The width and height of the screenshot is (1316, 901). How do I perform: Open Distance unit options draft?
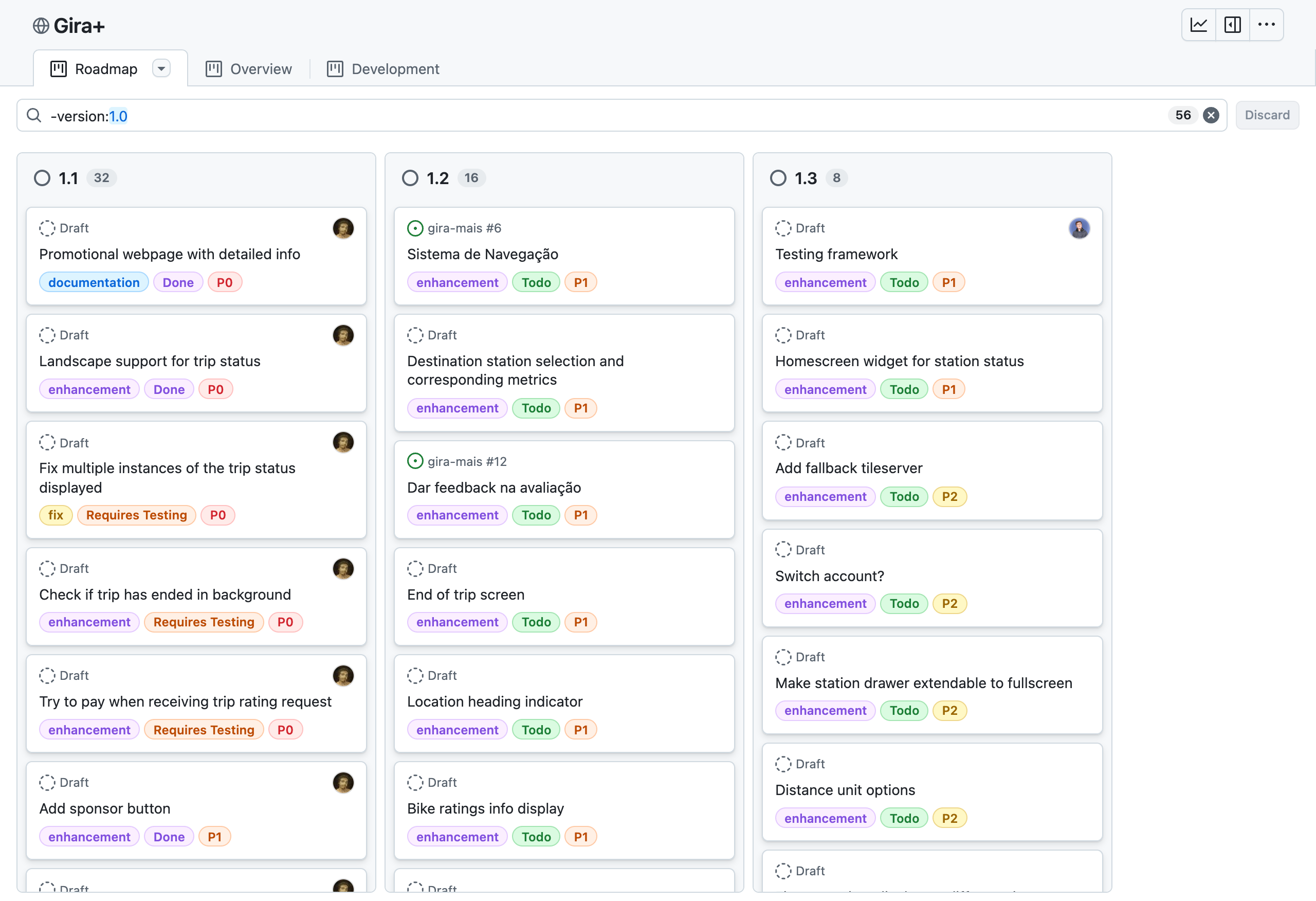(x=845, y=790)
